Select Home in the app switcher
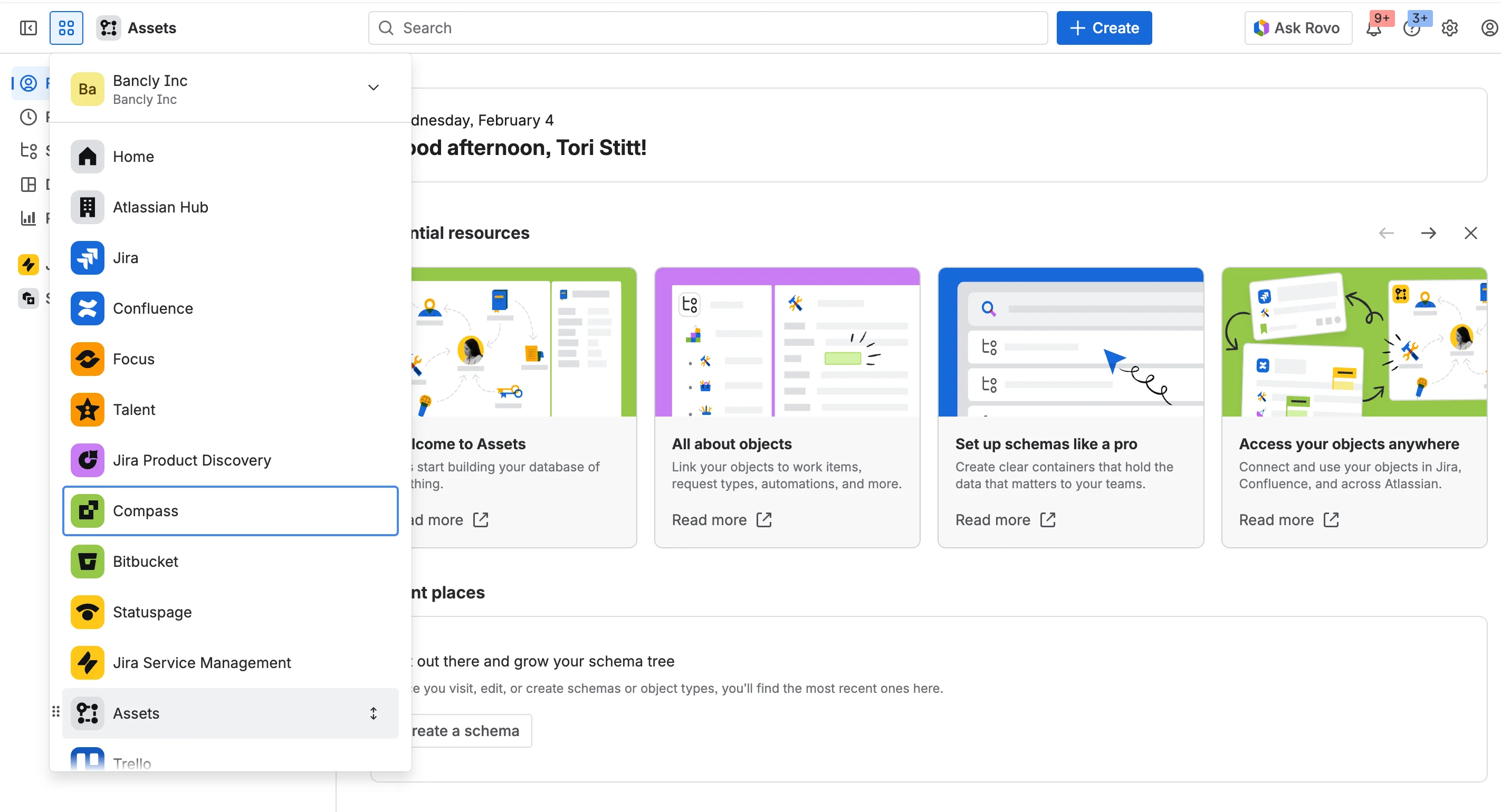 click(x=231, y=156)
